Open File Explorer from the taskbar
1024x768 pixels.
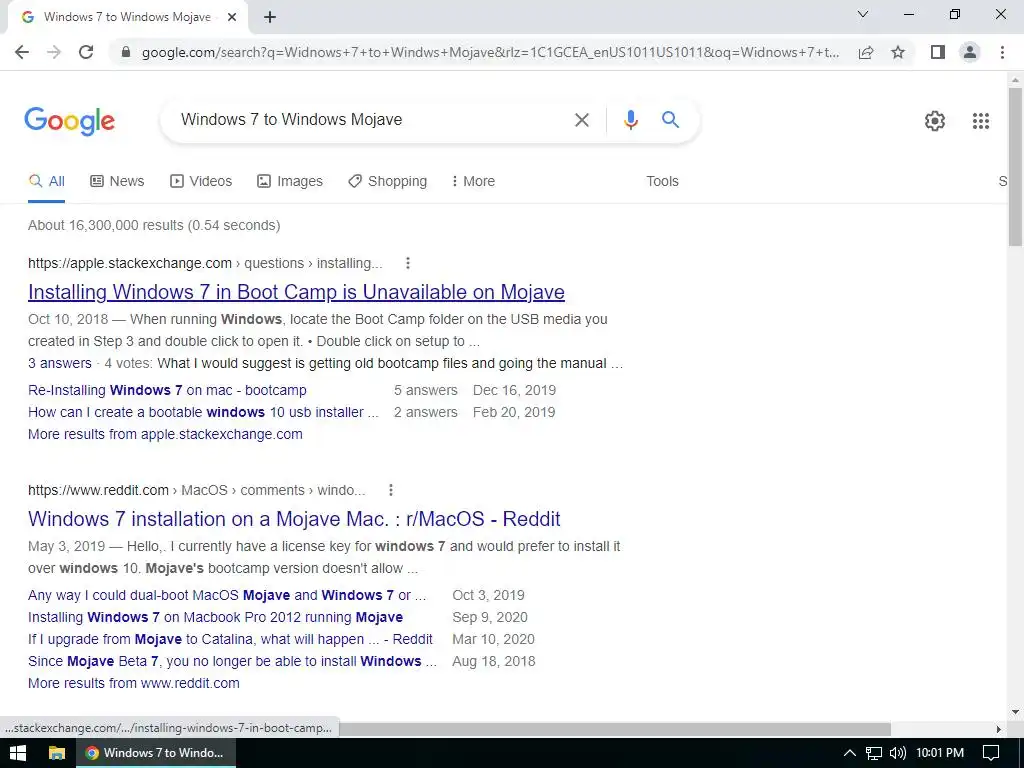click(x=57, y=753)
